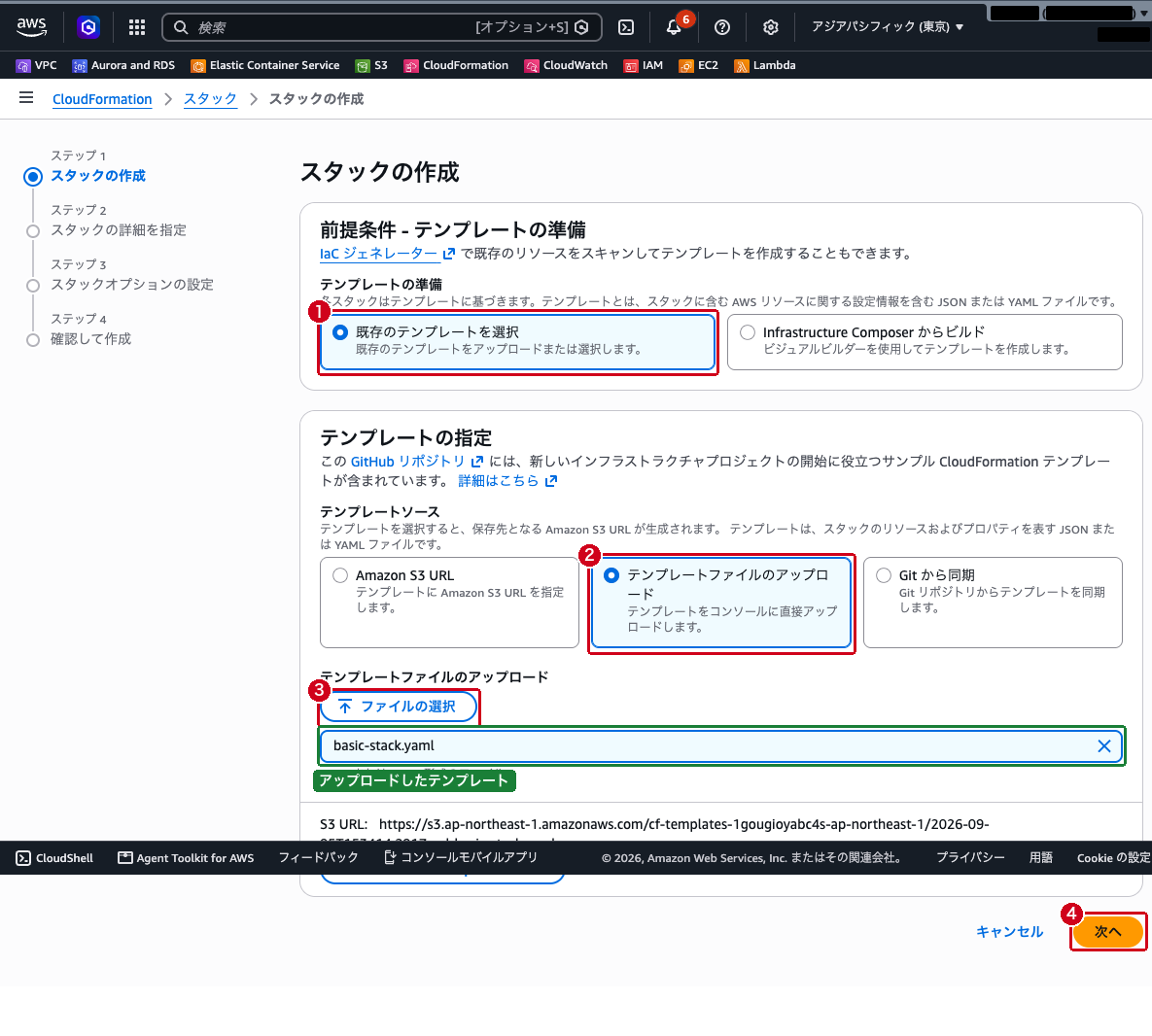Open the help question mark icon
This screenshot has width=1152, height=1036.
(722, 27)
